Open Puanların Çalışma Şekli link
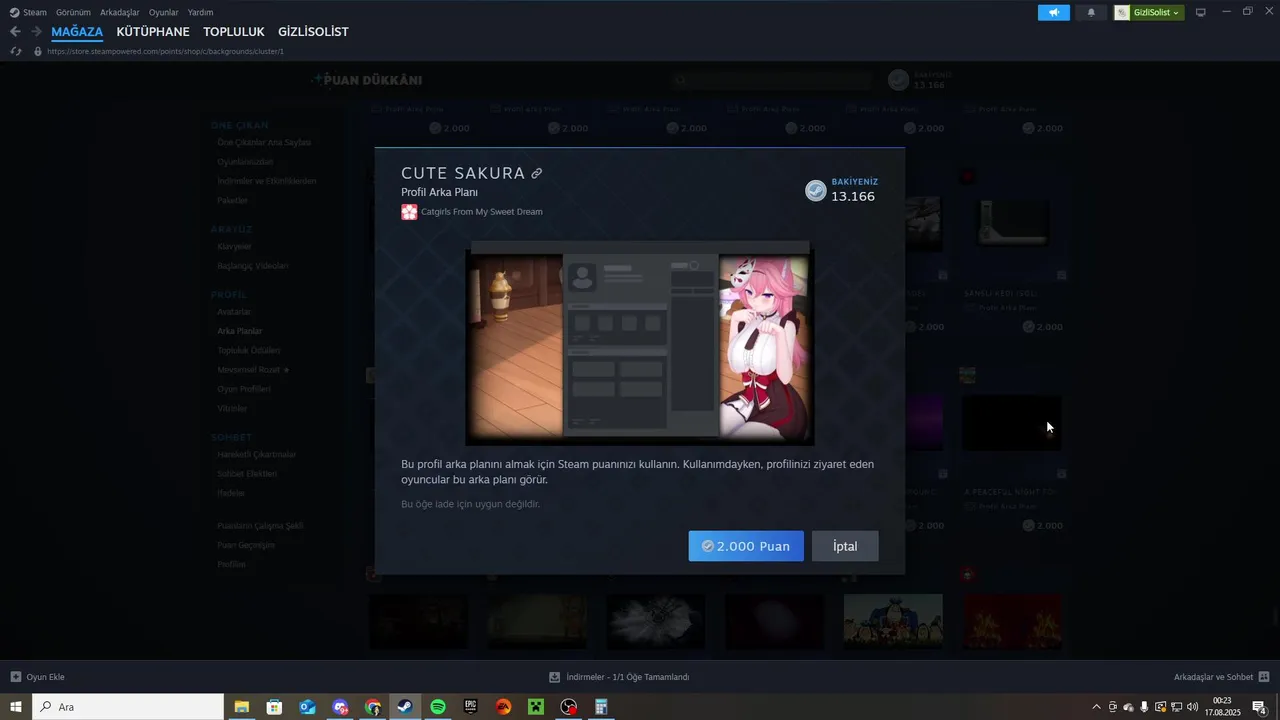The height and width of the screenshot is (720, 1280). (x=260, y=526)
